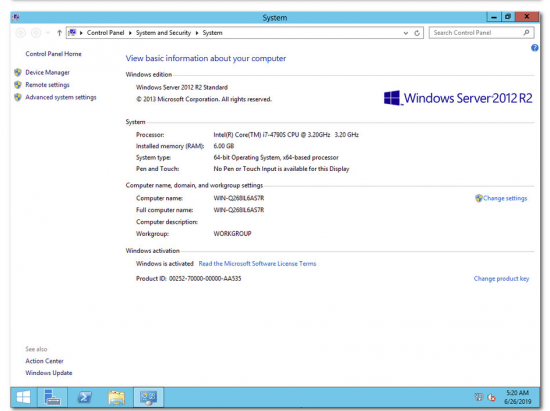Image resolution: width=550 pixels, height=411 pixels.
Task: Select System in the breadcrumb
Action: tap(212, 33)
